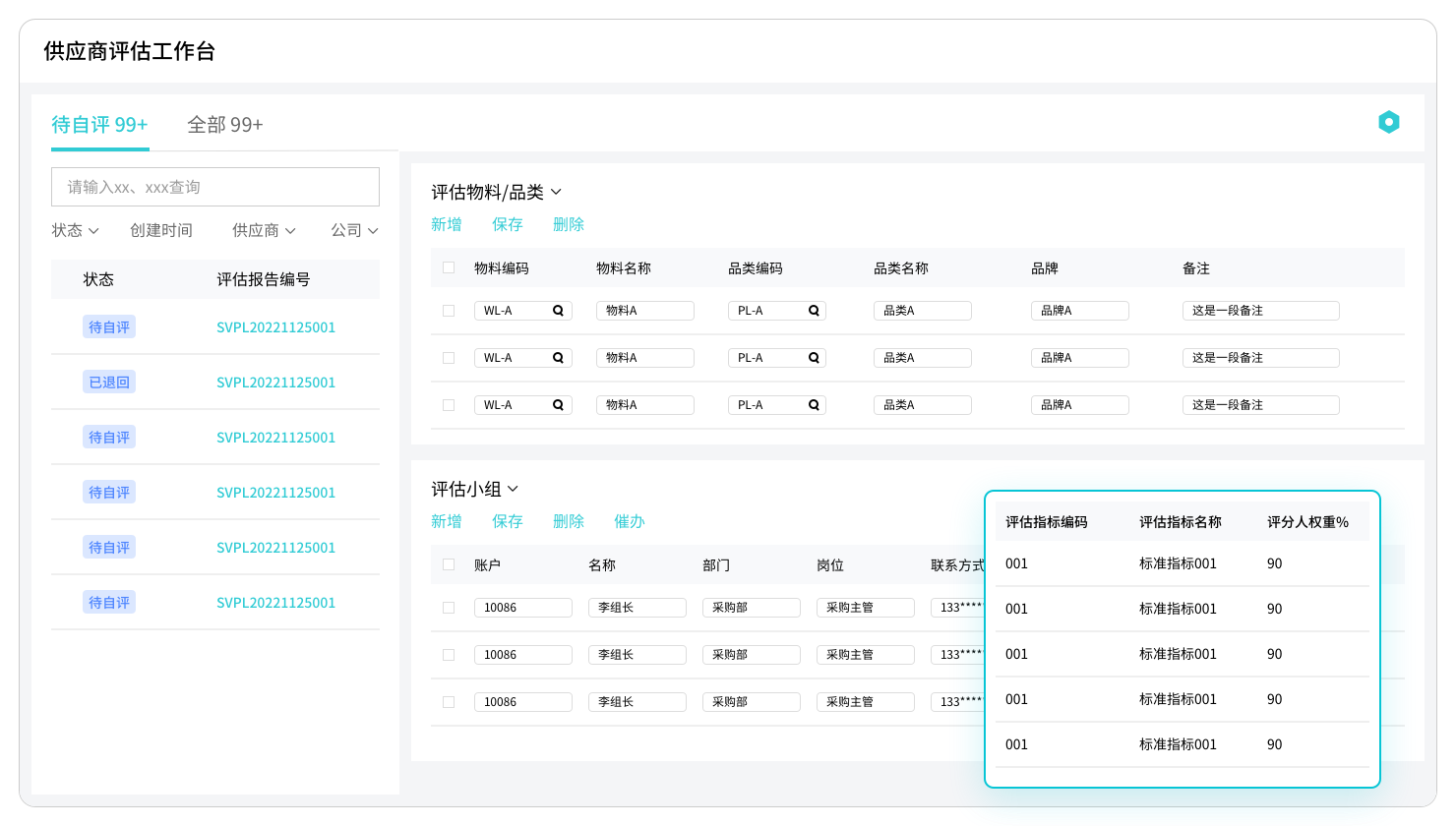The height and width of the screenshot is (826, 1456).
Task: Open first SVPL20221125001 report with 待自评 status
Action: click(275, 327)
